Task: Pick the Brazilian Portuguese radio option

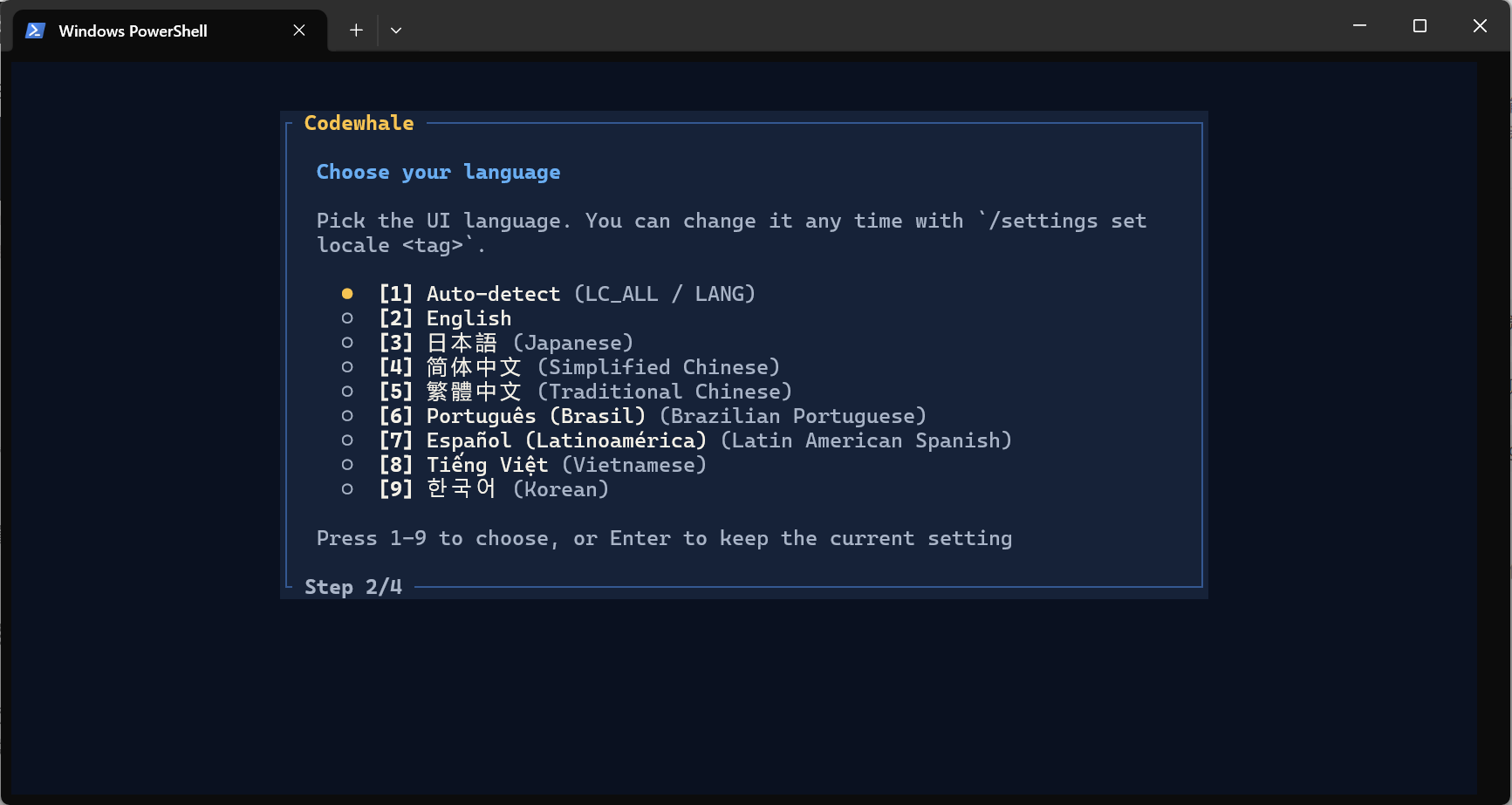Action: [x=347, y=416]
